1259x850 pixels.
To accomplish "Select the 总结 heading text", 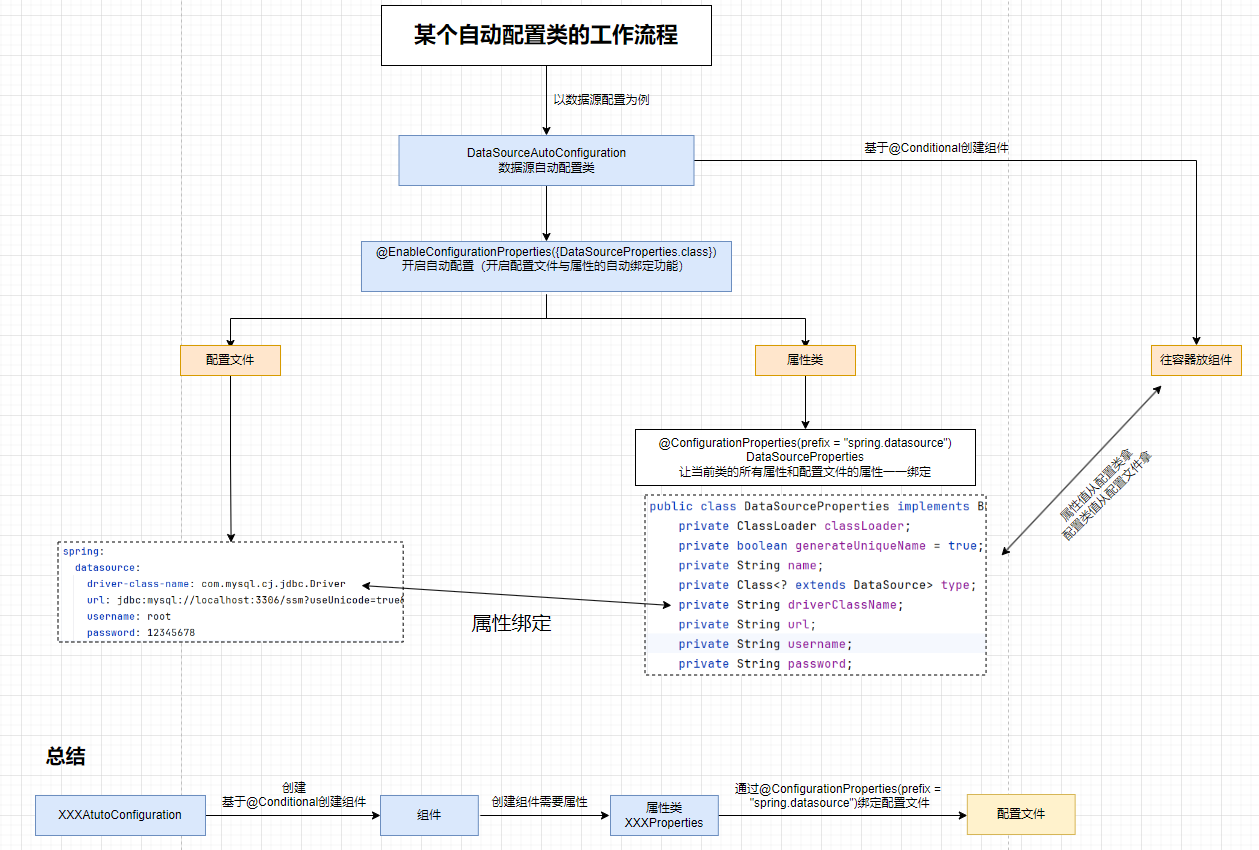I will pos(66,756).
